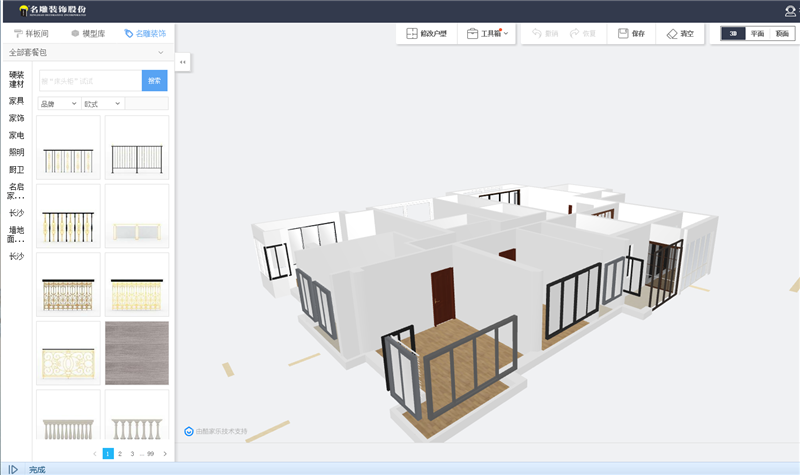Click the 保存 save icon
This screenshot has width=800, height=475.
point(623,34)
